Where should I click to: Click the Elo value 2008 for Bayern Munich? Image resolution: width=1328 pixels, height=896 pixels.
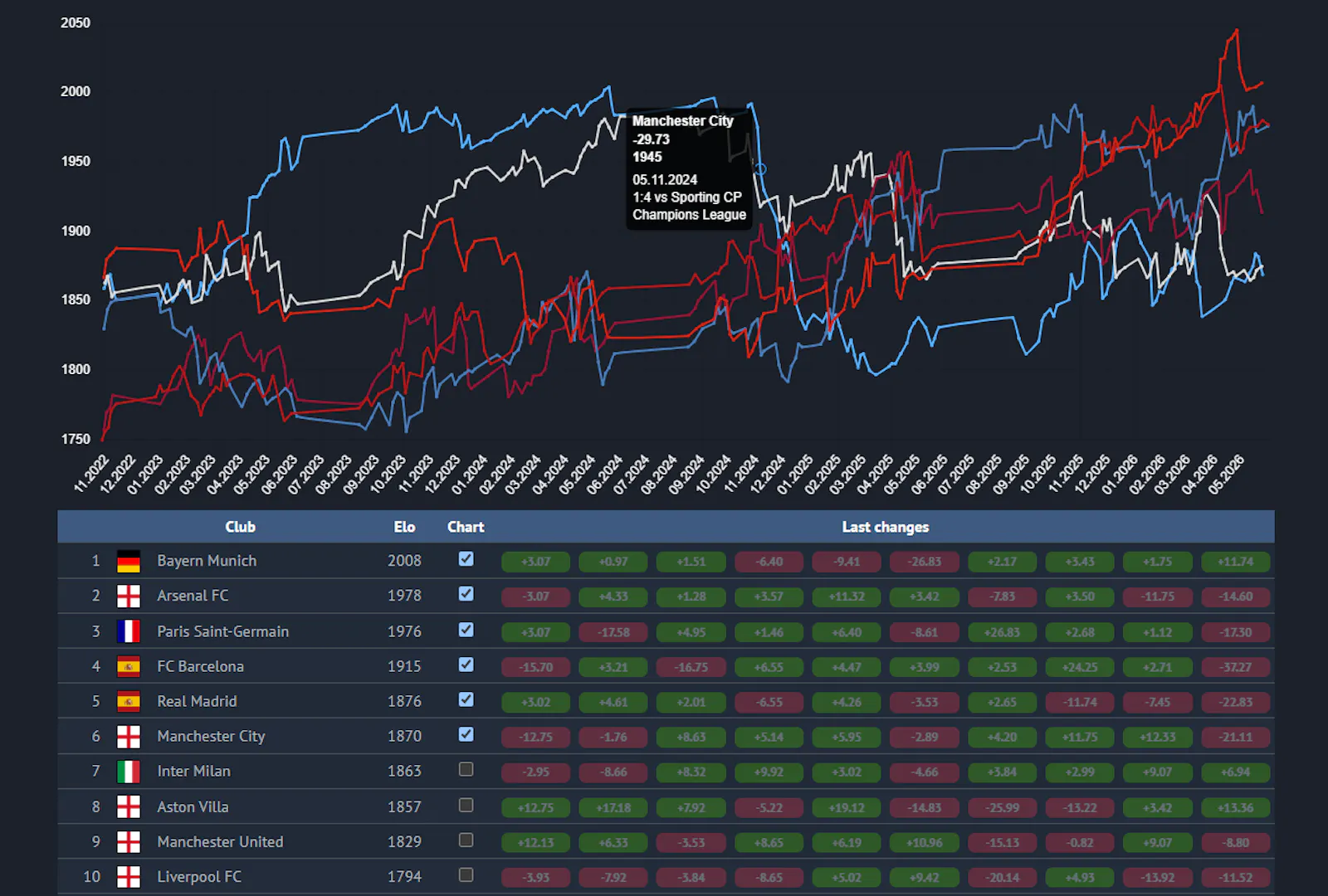coord(404,561)
